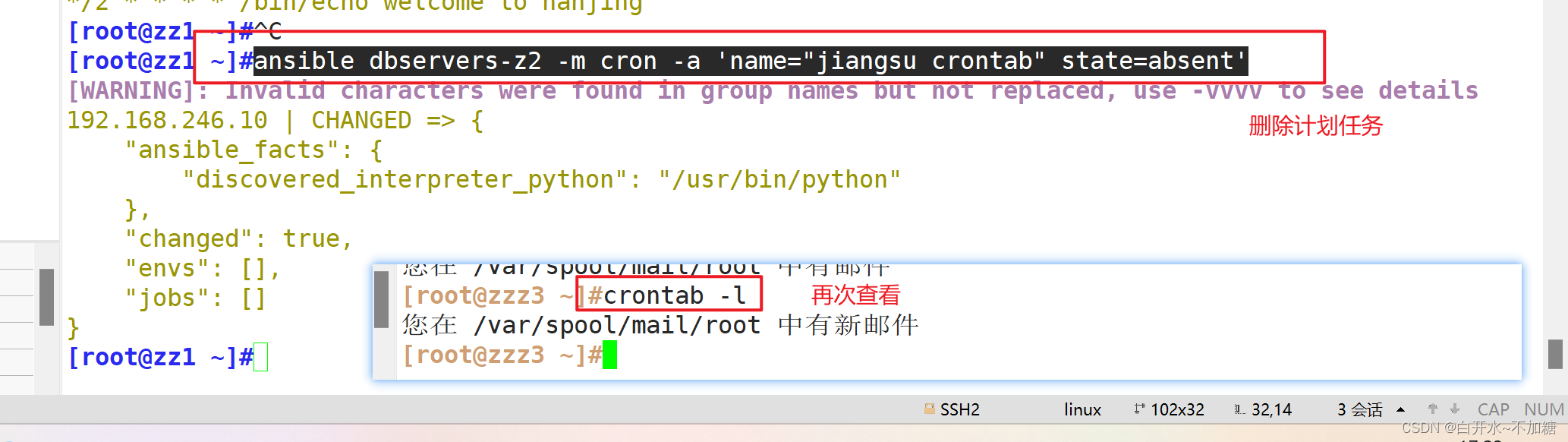This screenshot has height=442, width=1568.
Task: Expand the 3 会话 sessions arrow
Action: (1400, 409)
